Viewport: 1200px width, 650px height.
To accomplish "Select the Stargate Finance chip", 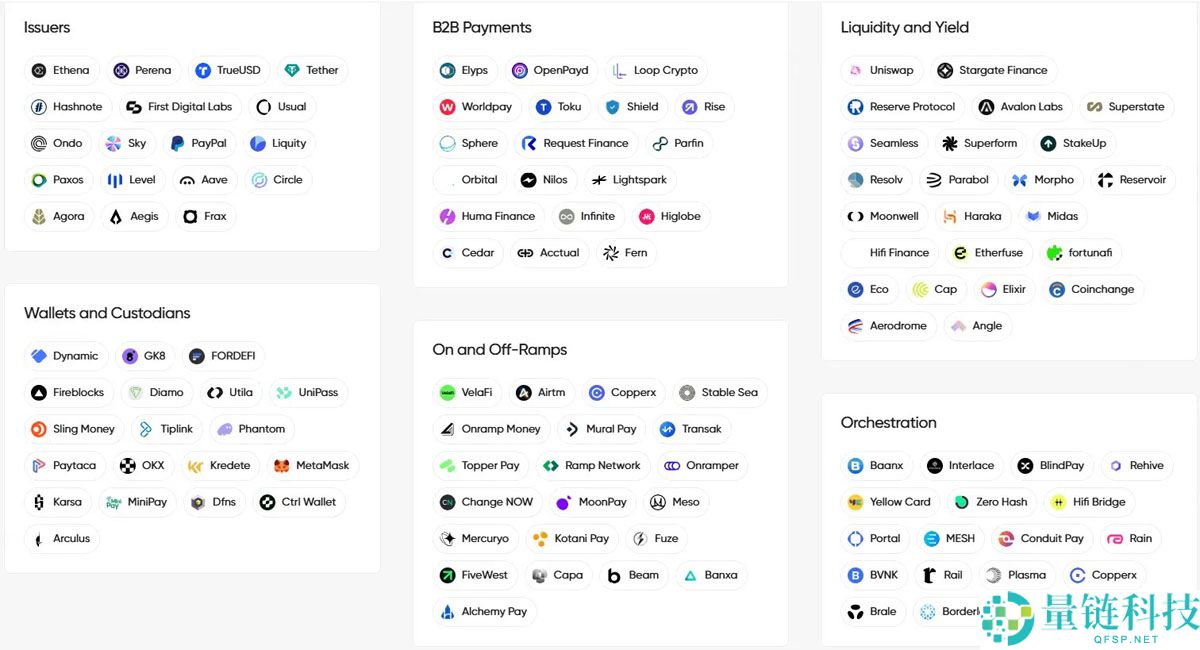I will pos(993,71).
